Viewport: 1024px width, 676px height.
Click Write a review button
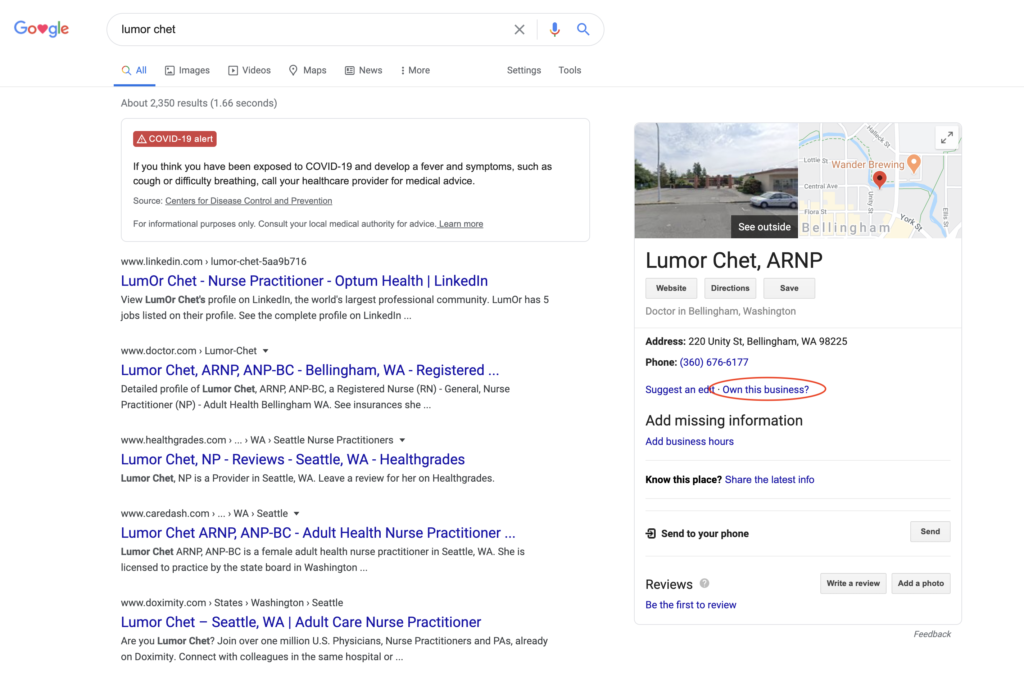(x=853, y=584)
